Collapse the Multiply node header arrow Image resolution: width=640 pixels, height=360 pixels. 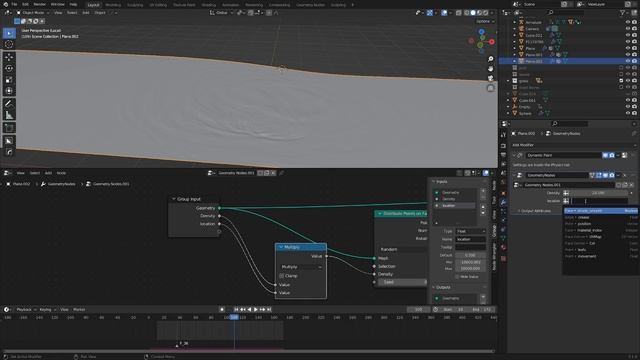pyautogui.click(x=281, y=247)
